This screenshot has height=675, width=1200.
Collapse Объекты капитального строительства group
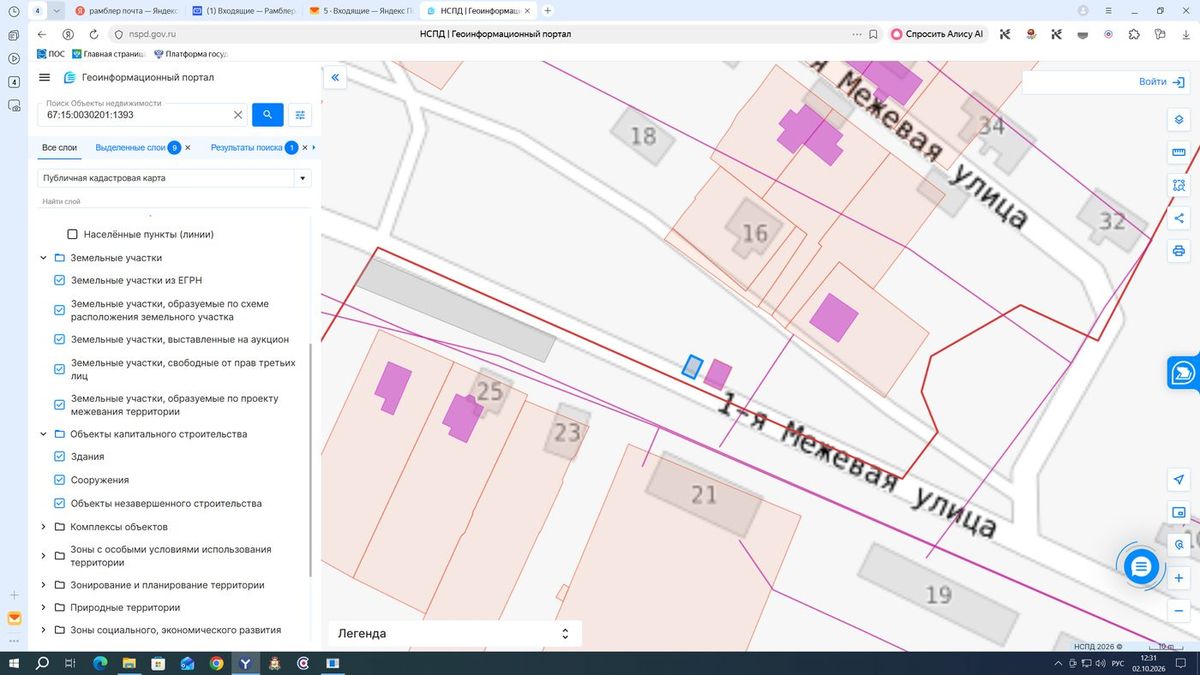click(x=43, y=434)
